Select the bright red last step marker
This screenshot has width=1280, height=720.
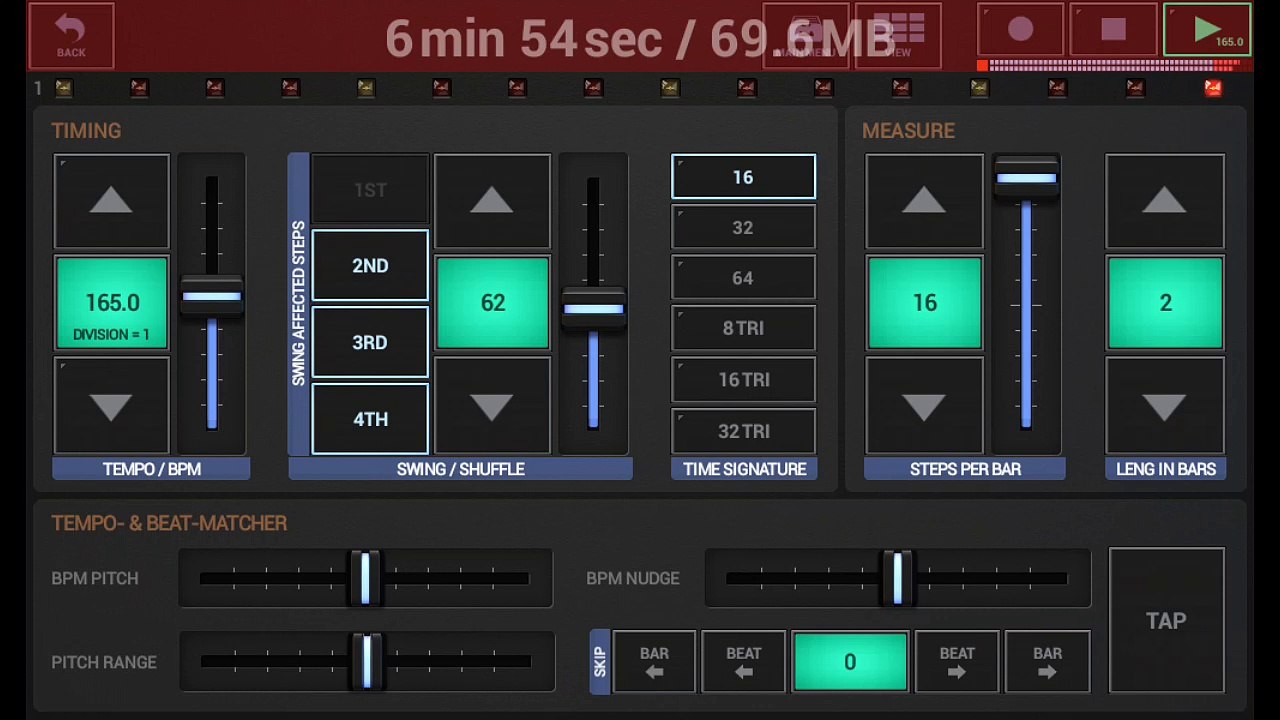coord(1213,88)
